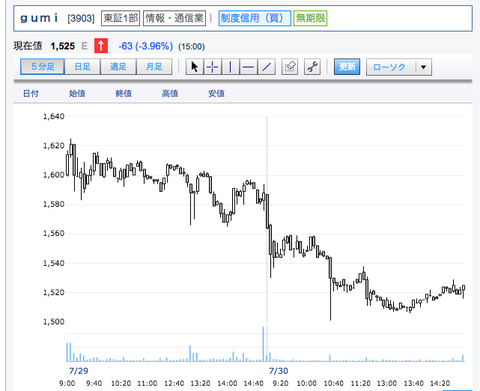Click the 始値 column label
Screen dimensions: 480x391
(77, 94)
